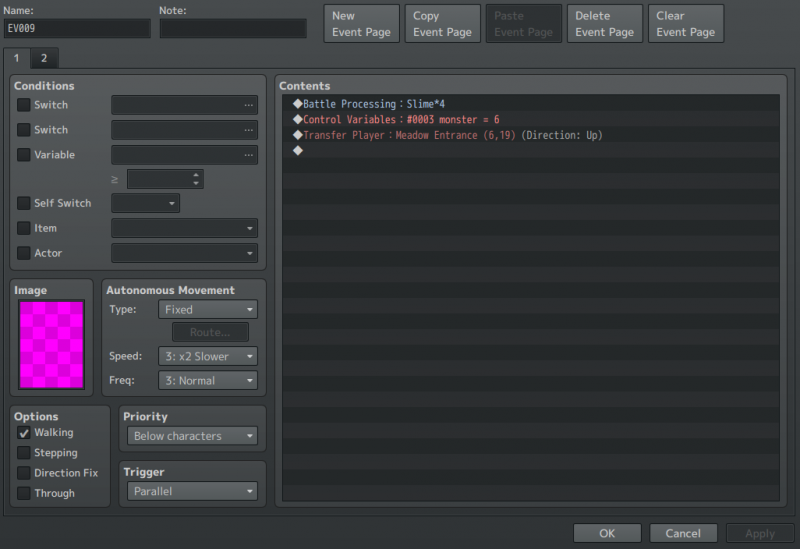The width and height of the screenshot is (800, 549).
Task: Switch to event page tab 2
Action: point(44,58)
